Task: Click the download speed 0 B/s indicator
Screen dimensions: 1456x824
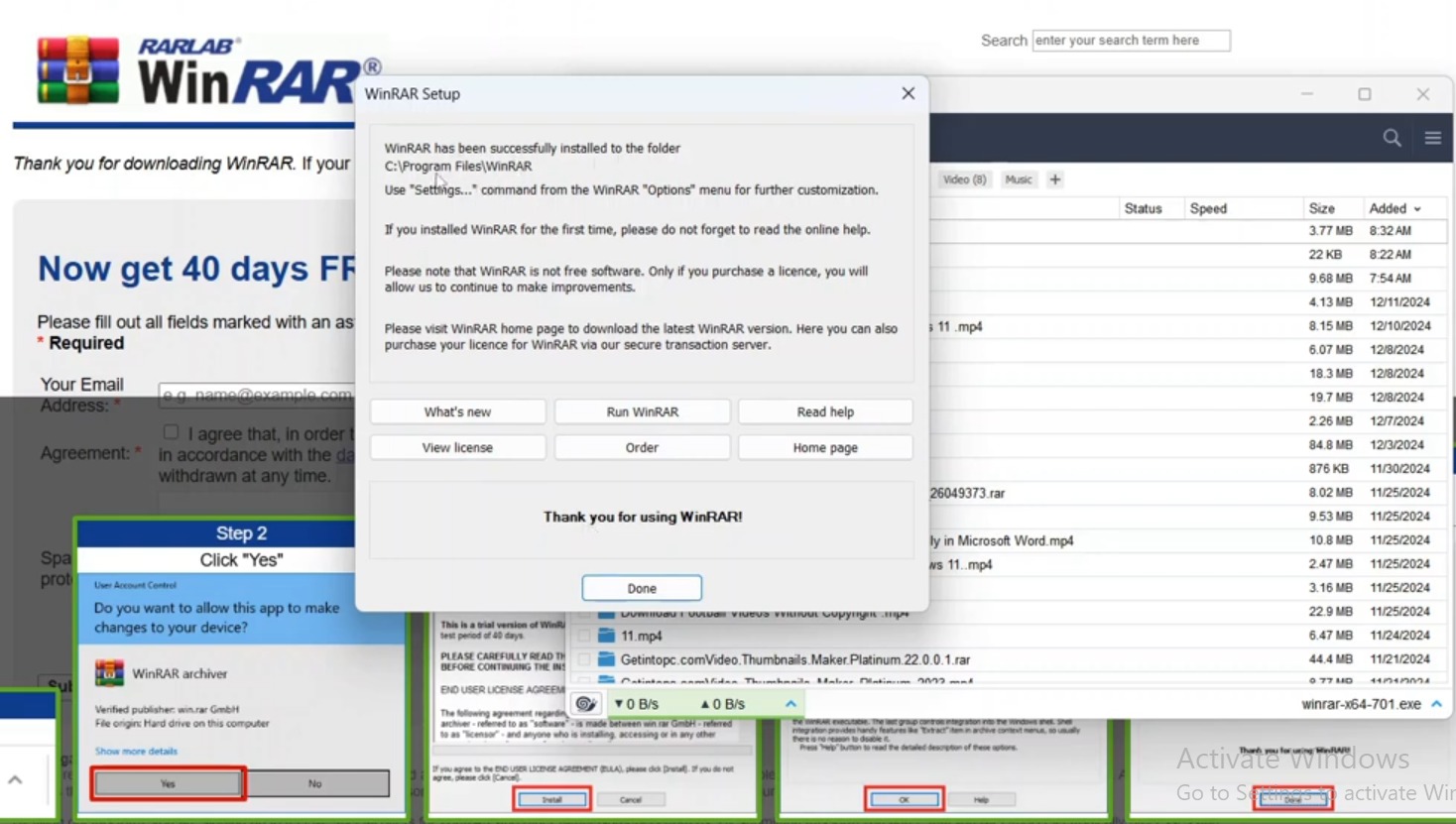Action: point(636,704)
